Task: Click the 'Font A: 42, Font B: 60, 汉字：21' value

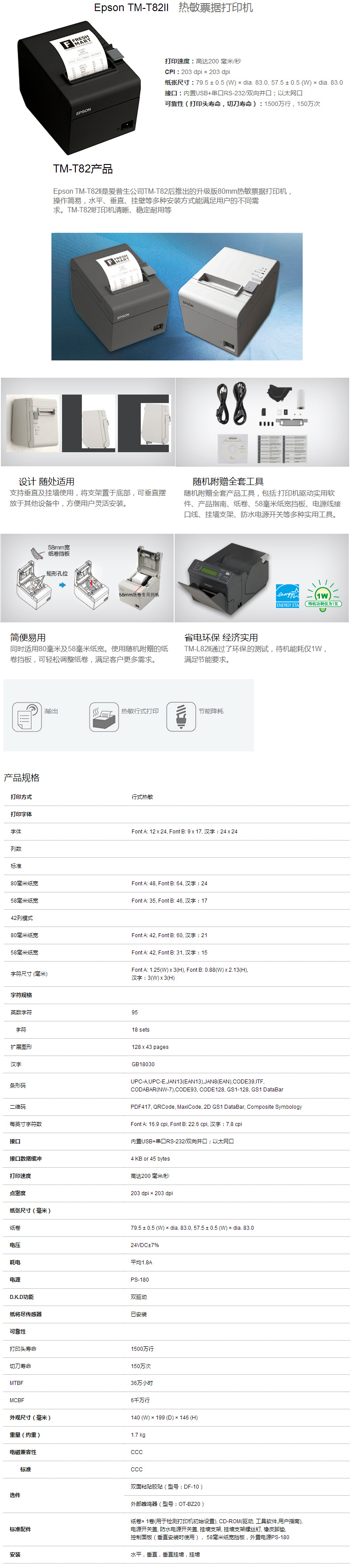Action: [x=169, y=935]
